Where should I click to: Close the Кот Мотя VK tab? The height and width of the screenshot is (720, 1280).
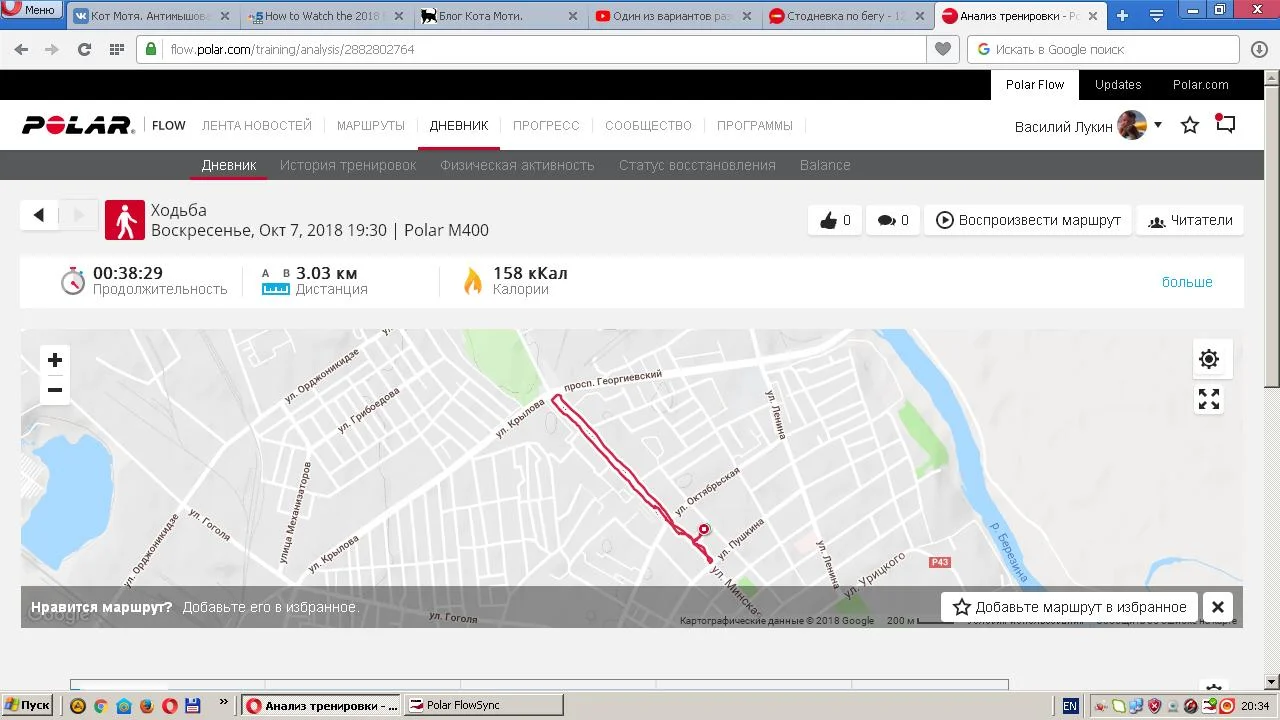(225, 17)
